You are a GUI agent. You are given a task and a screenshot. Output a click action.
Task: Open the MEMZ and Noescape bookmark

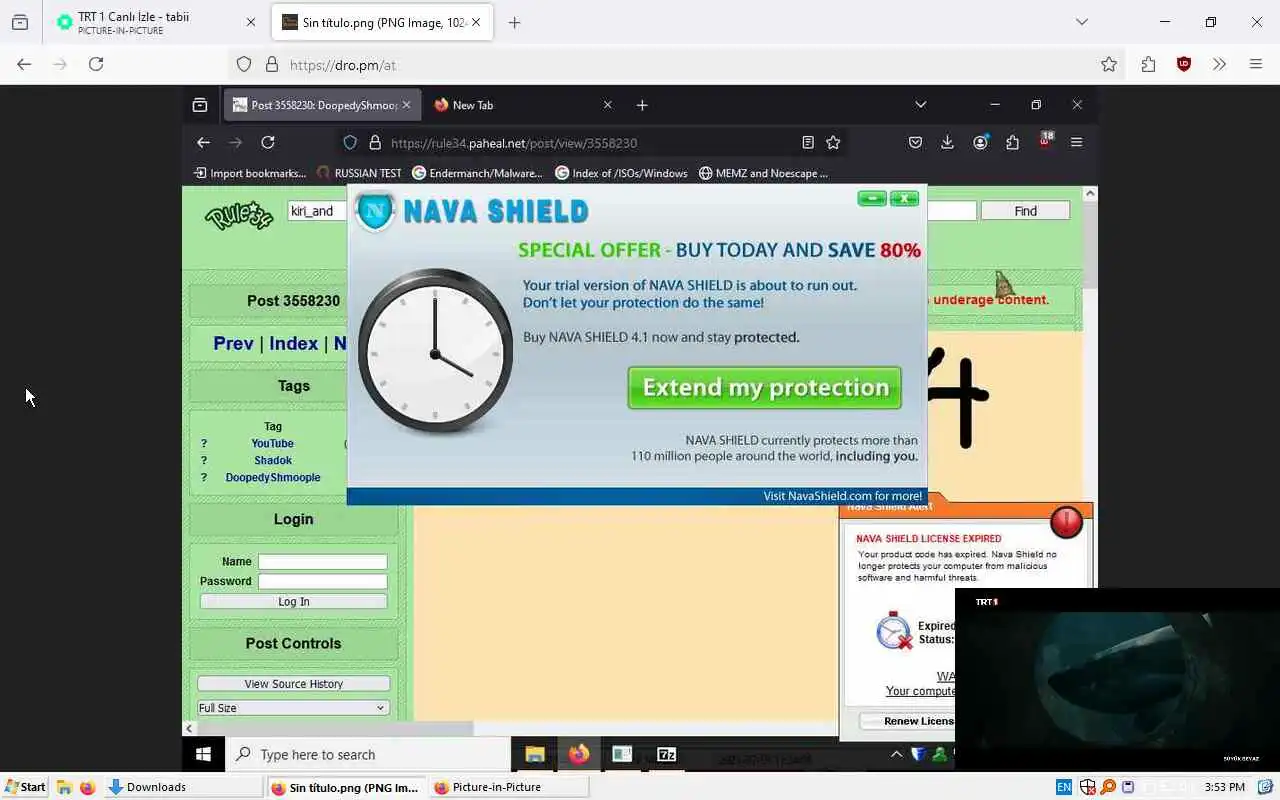tap(763, 173)
